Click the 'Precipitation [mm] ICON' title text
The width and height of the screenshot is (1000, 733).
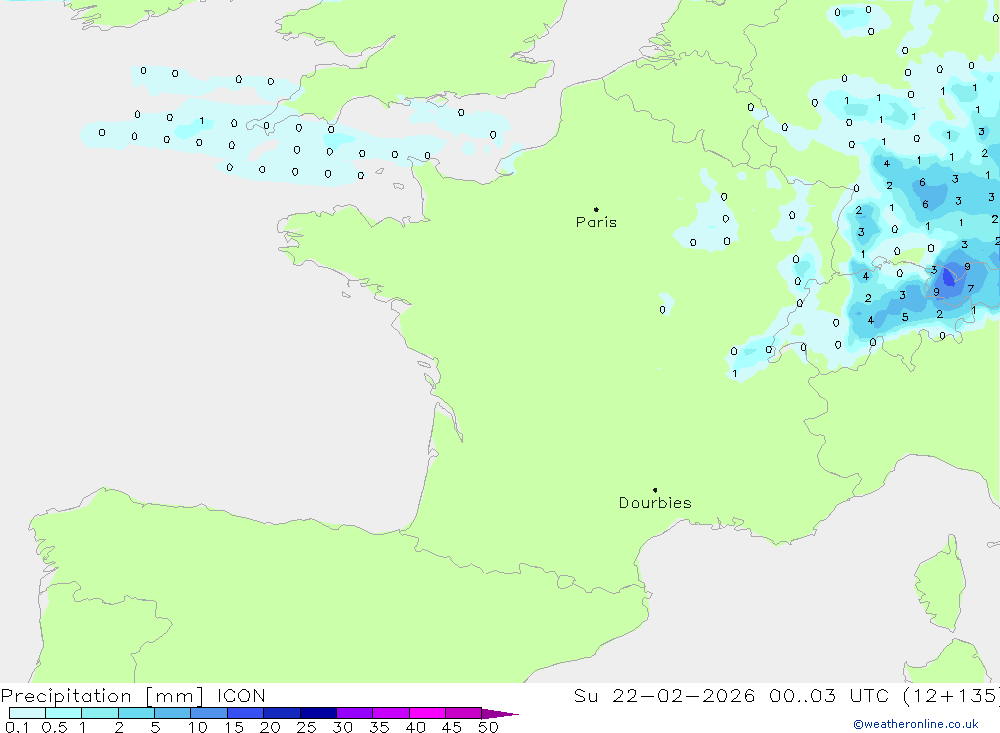133,695
